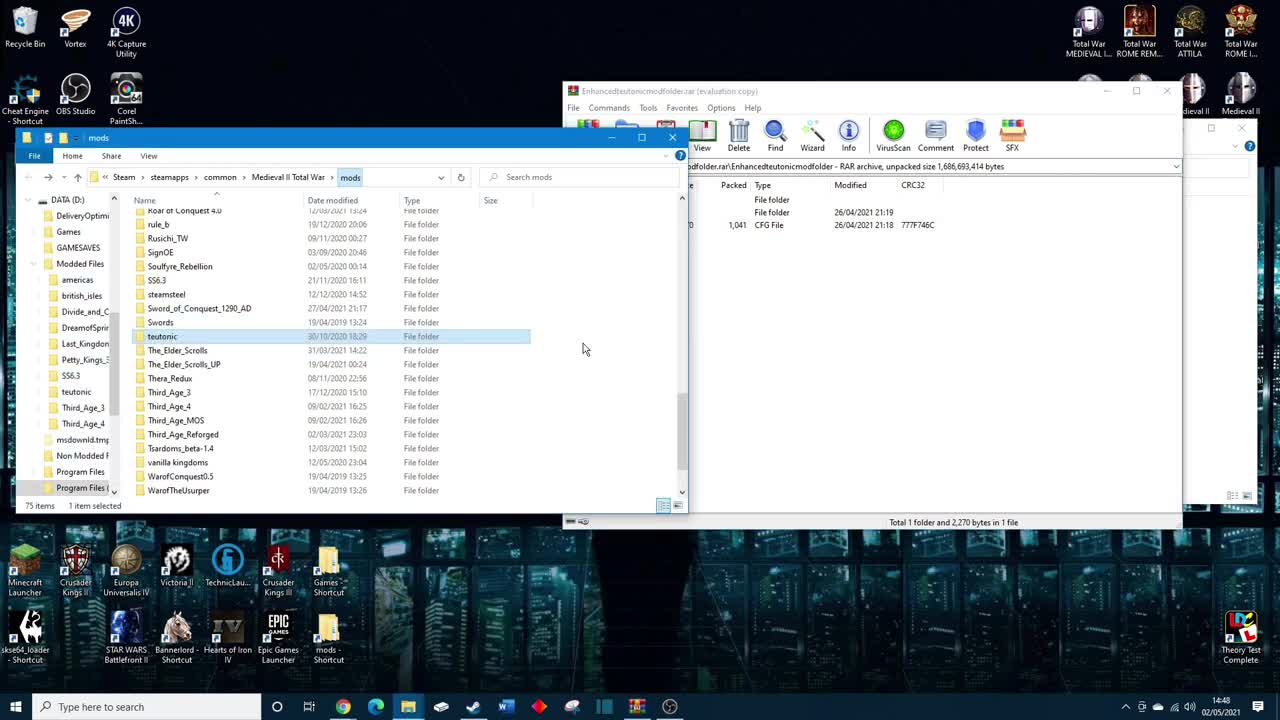The height and width of the screenshot is (720, 1280).
Task: Open Theory Test Complete desktop icon
Action: coord(1241,639)
